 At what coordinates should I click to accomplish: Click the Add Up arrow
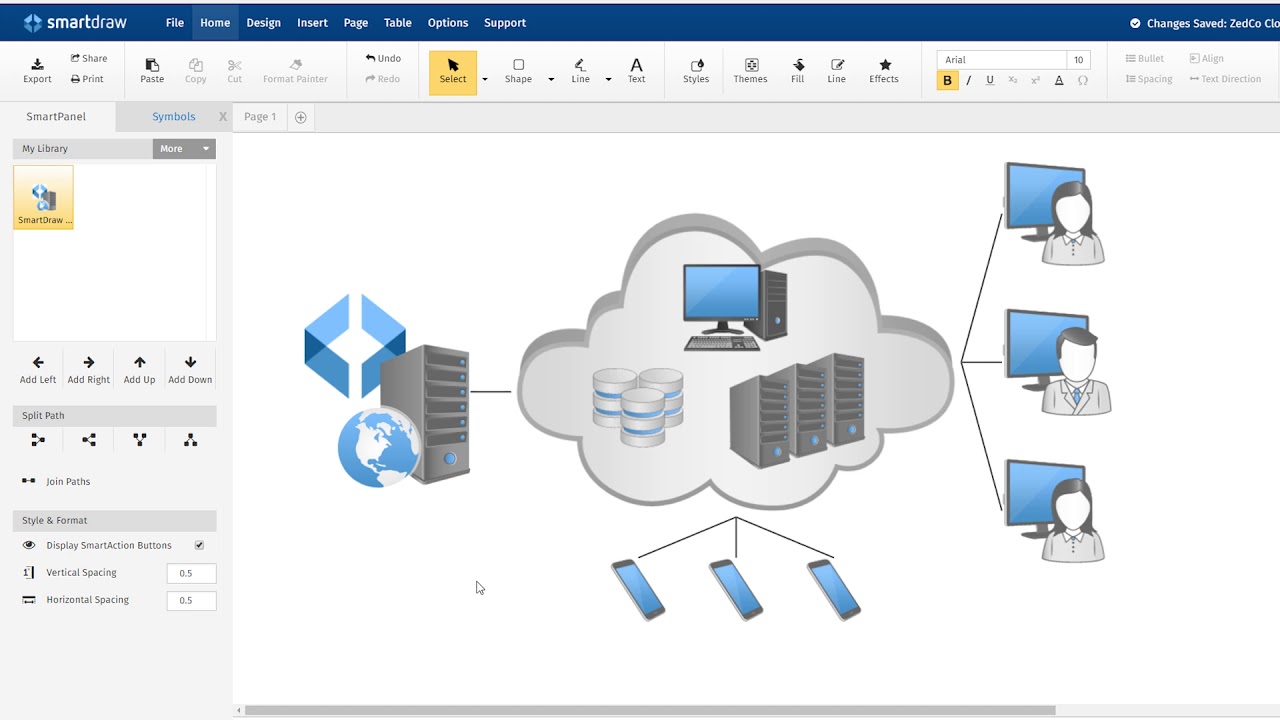point(139,369)
